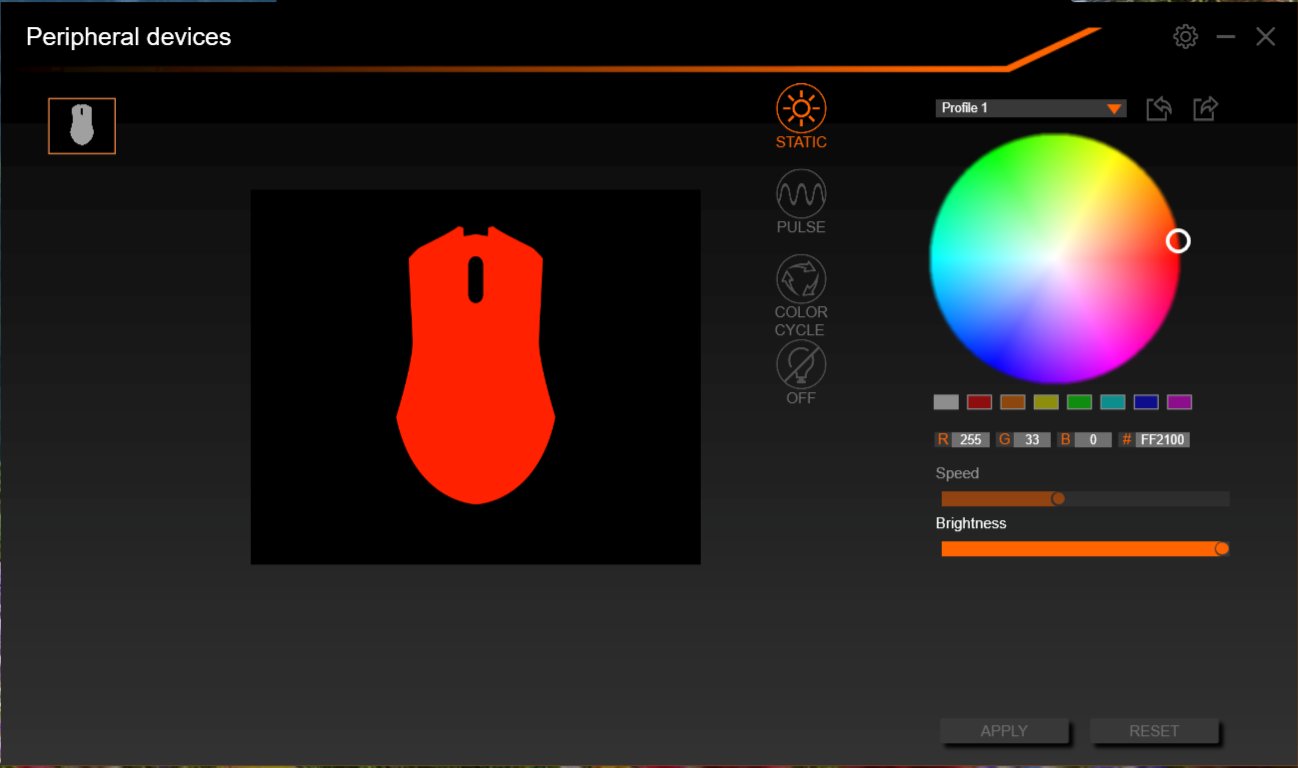Viewport: 1298px width, 768px height.
Task: Switch to the selected mouse device tab
Action: coord(81,125)
